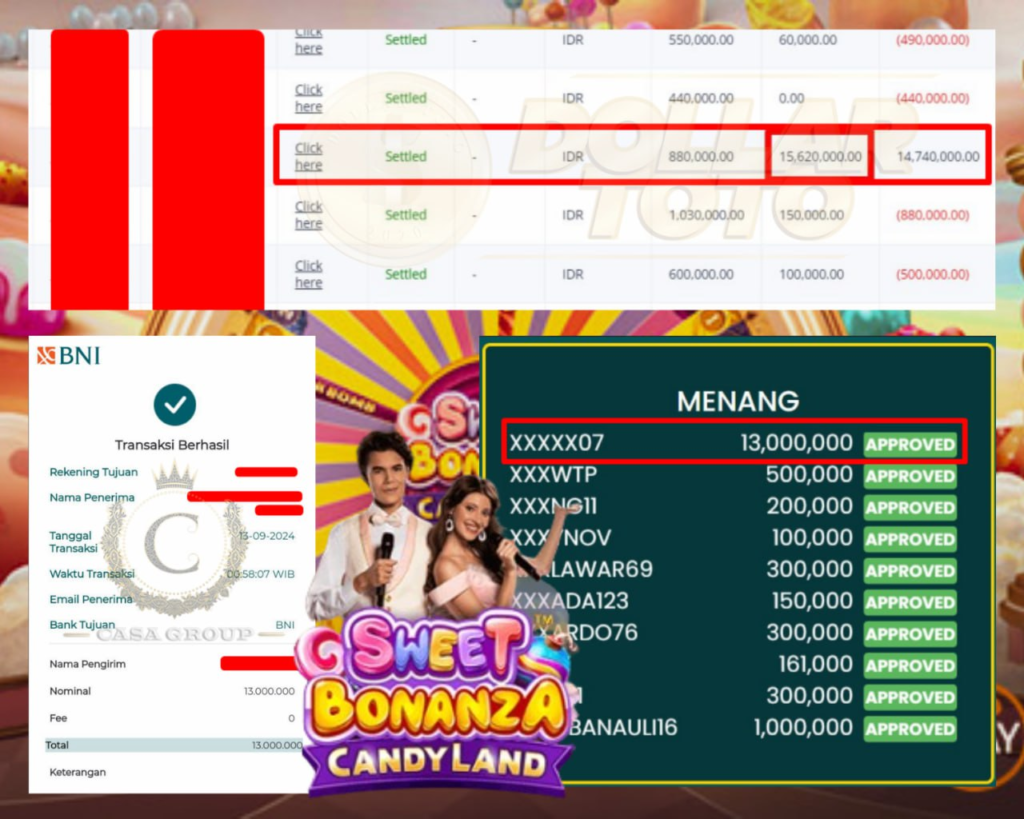
Task: Open the Click here link in the 1,030,000.00 row
Action: [x=308, y=215]
